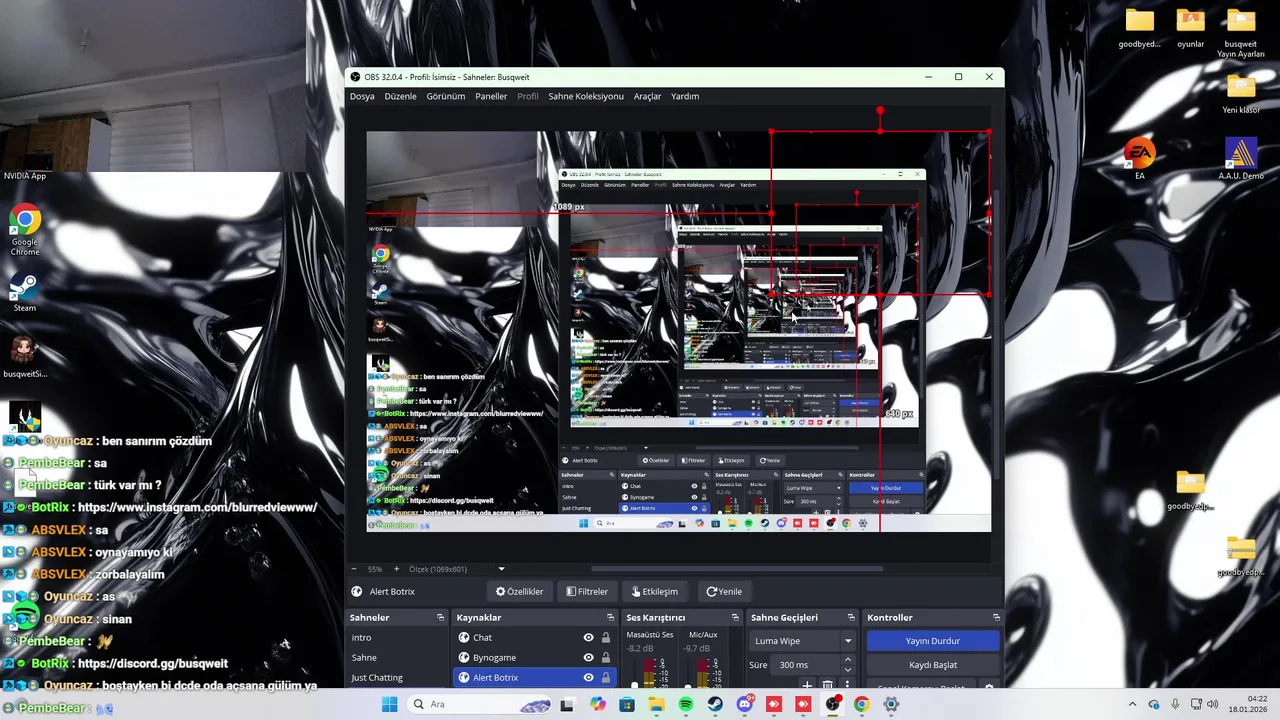This screenshot has height=720, width=1280.
Task: Open Filtreler for the source
Action: click(587, 591)
